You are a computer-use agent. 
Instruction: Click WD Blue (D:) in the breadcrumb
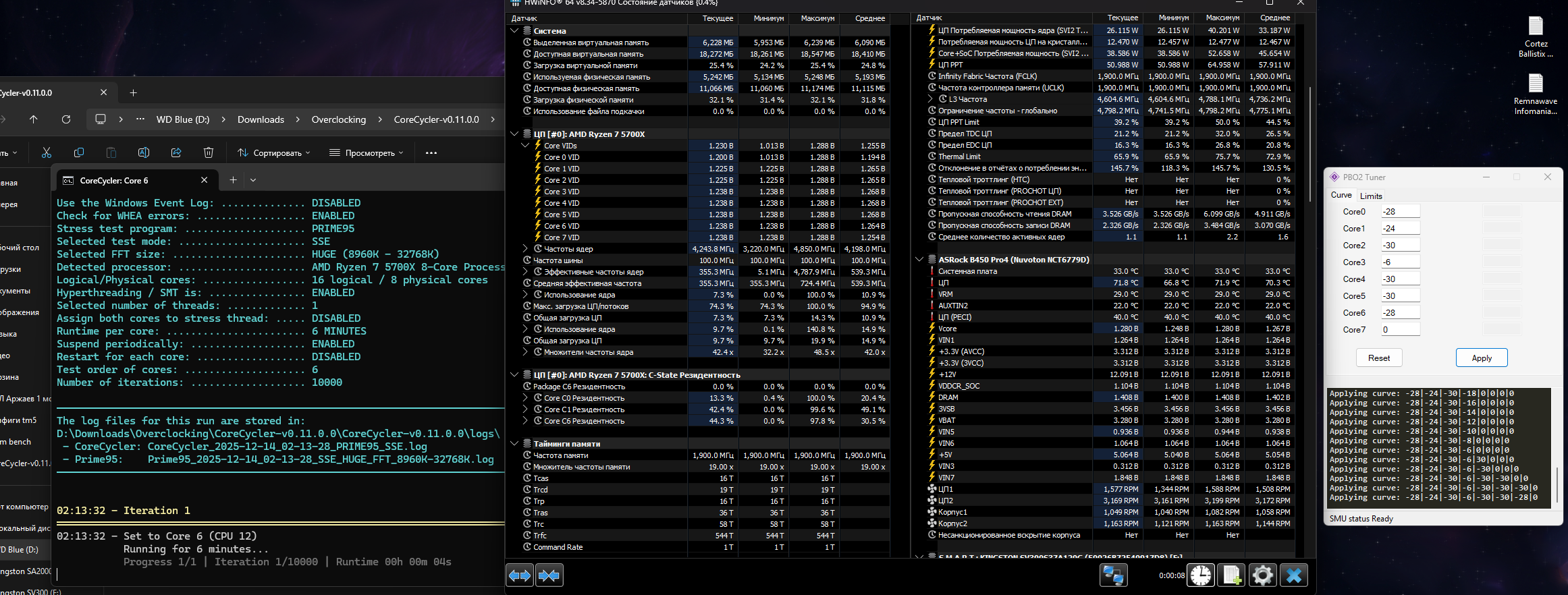pyautogui.click(x=183, y=119)
